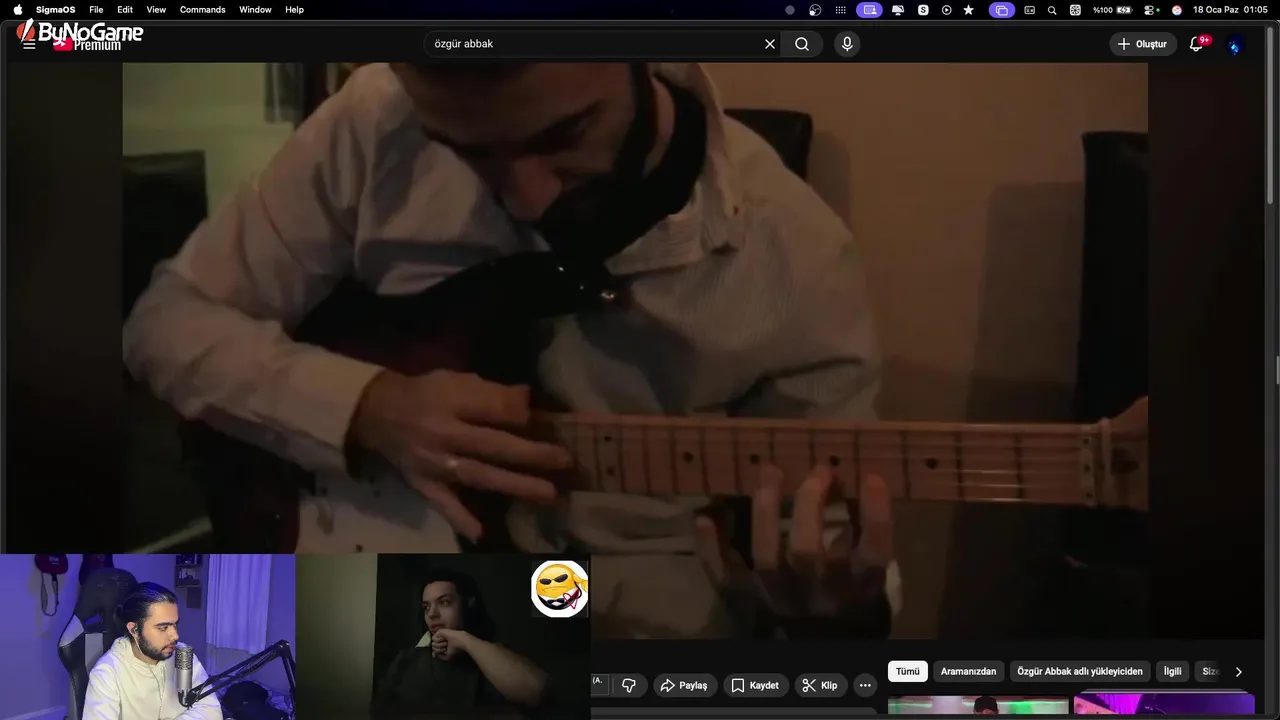Open the account avatar menu
The width and height of the screenshot is (1280, 720).
click(x=1235, y=45)
